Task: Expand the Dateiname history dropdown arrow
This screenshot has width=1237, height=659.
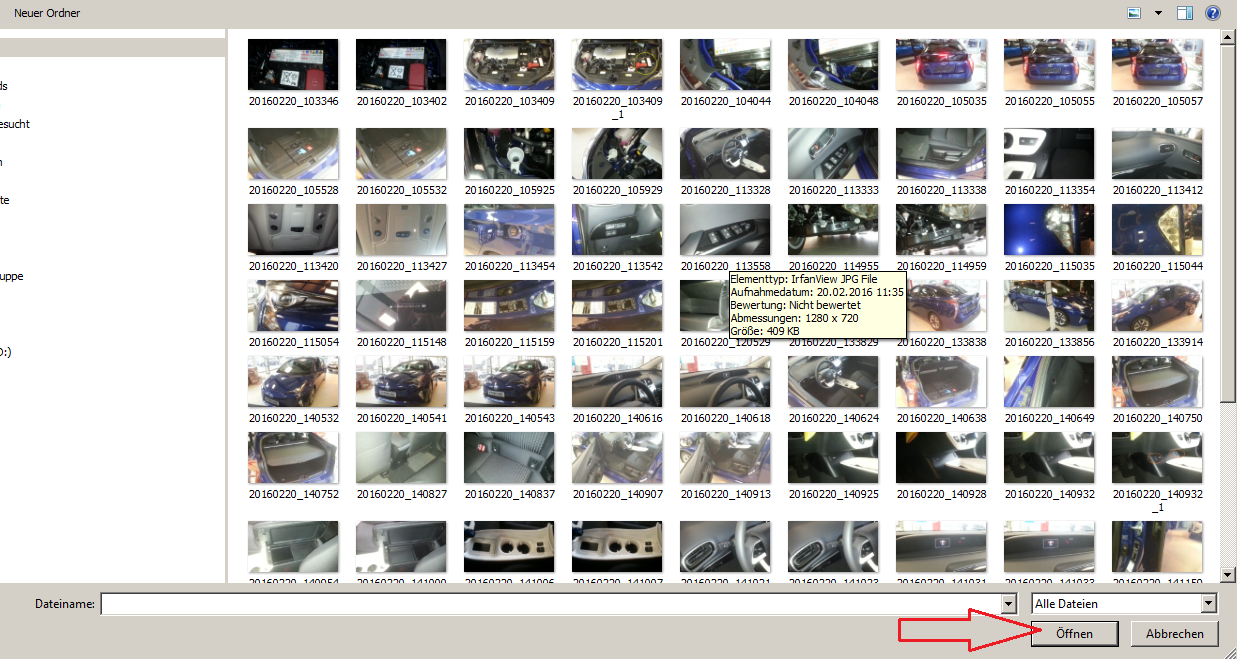Action: click(x=1008, y=603)
